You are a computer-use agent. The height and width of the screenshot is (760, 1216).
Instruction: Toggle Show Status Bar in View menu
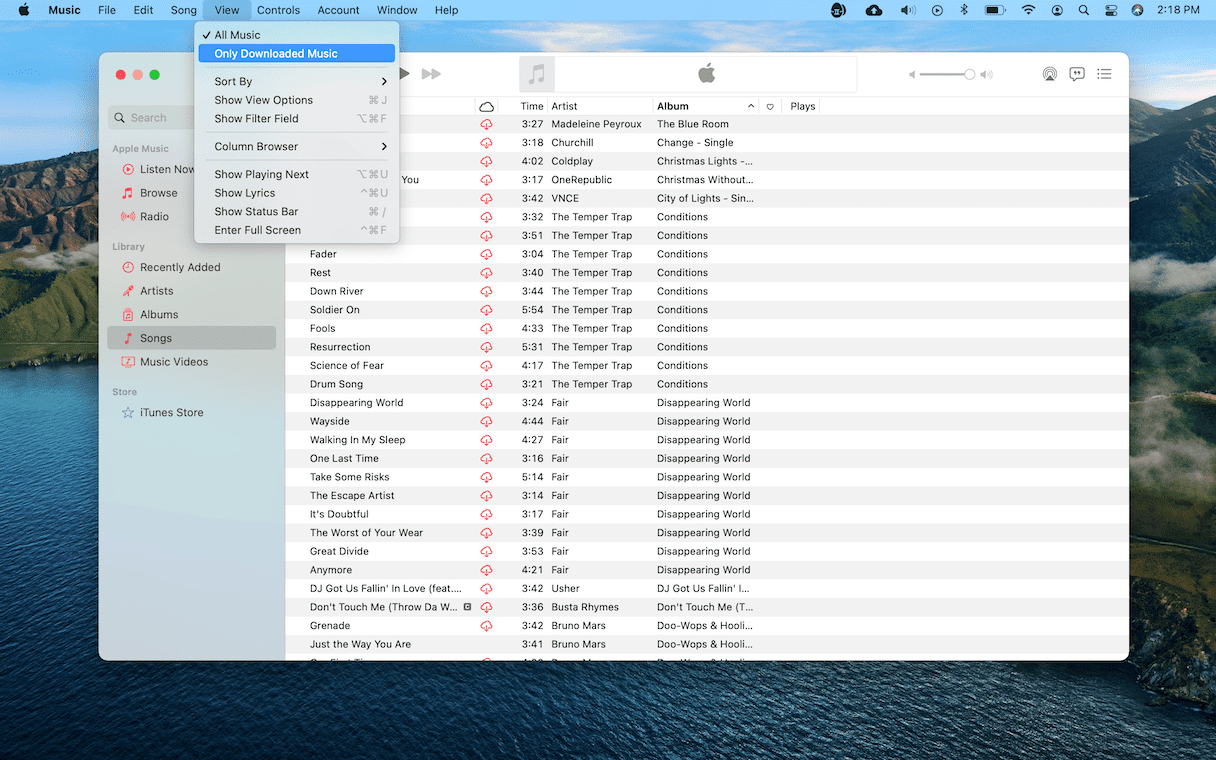(256, 212)
